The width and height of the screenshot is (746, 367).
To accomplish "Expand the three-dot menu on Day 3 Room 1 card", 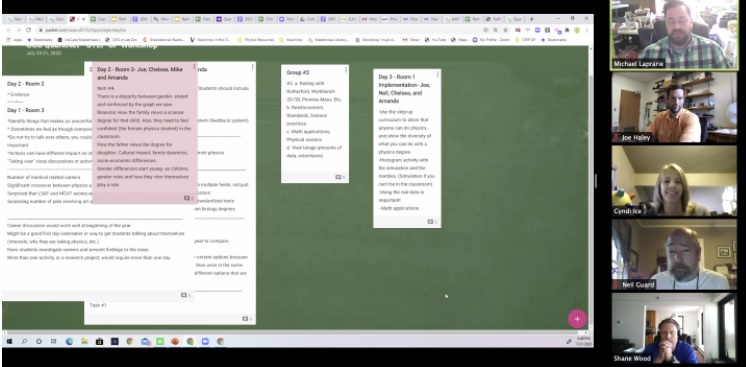I will (x=438, y=74).
